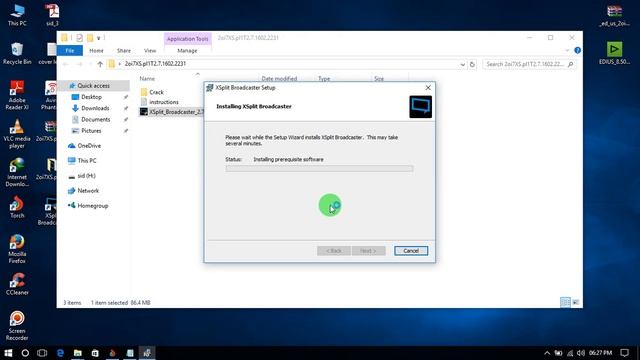Sort by Date modified column header
The height and width of the screenshot is (360, 640).
tap(279, 78)
